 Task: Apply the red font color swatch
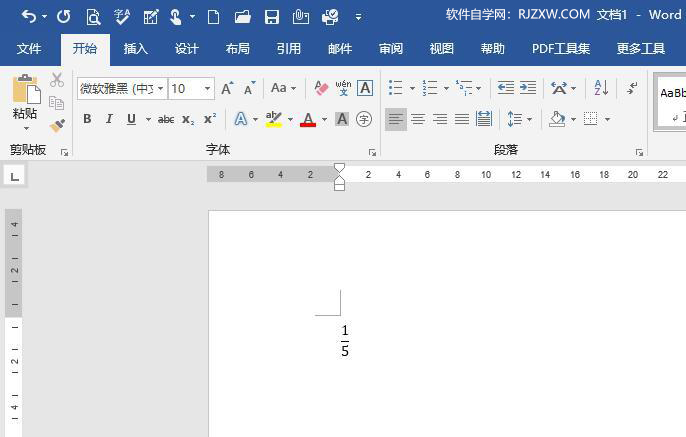pos(308,119)
